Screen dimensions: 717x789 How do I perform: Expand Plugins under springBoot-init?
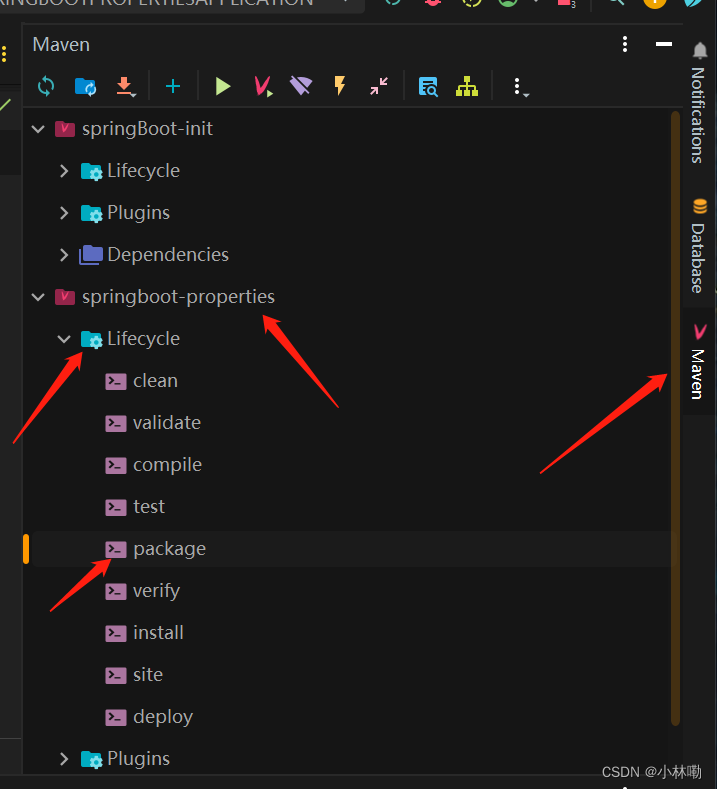tap(64, 213)
